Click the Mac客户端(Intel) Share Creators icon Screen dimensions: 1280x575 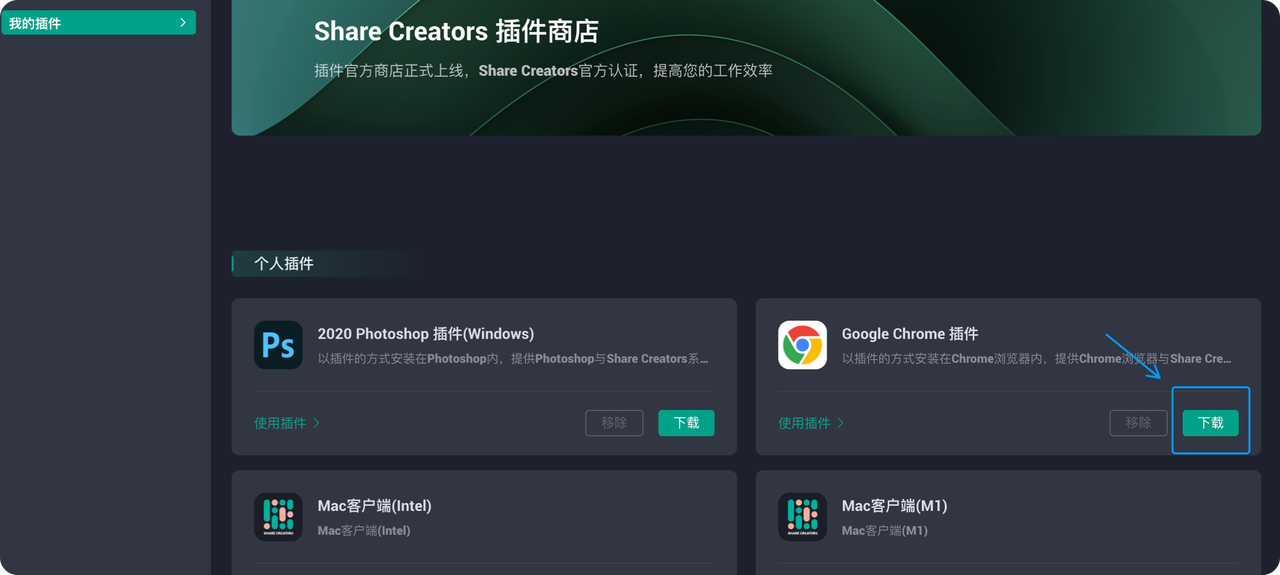click(x=278, y=517)
